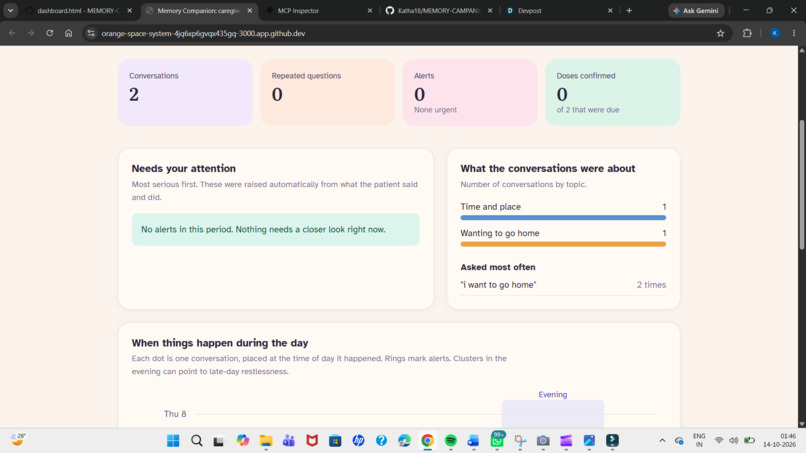Click the 'Thu 8' timeline row label
806x453 pixels.
[x=175, y=414]
